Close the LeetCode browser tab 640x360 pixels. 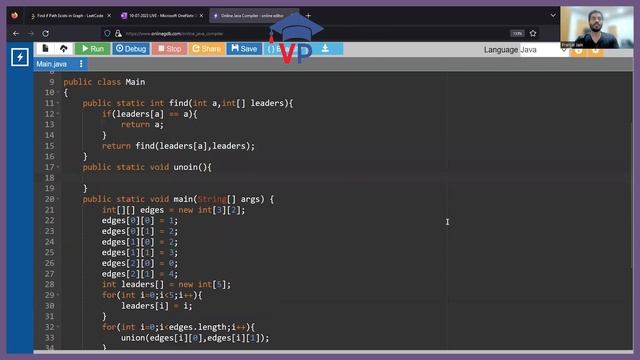tap(109, 16)
